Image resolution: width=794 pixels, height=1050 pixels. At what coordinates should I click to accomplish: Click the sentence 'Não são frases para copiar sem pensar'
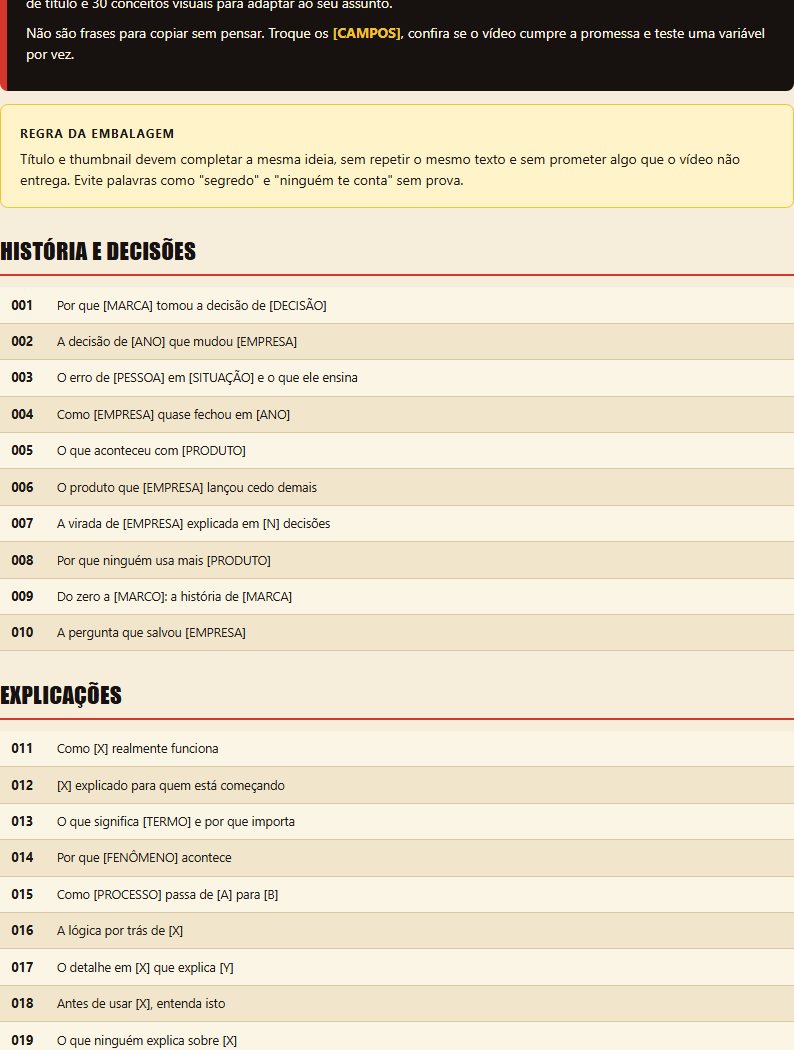(x=145, y=33)
